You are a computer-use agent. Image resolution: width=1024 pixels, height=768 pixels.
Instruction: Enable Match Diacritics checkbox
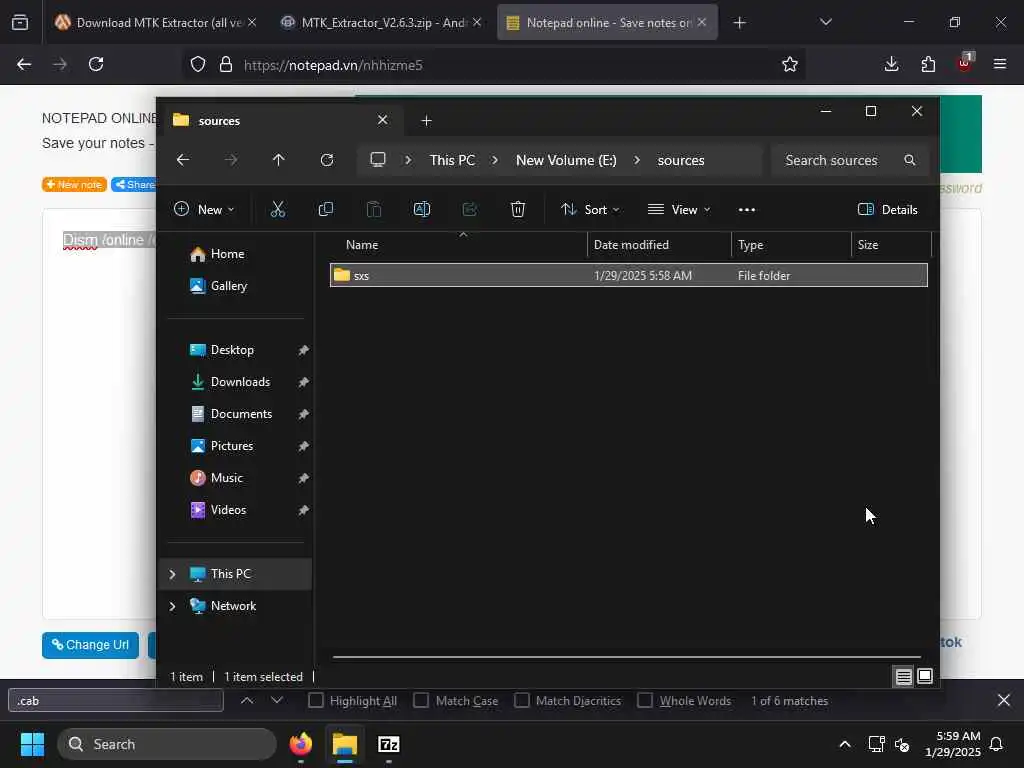coord(522,701)
